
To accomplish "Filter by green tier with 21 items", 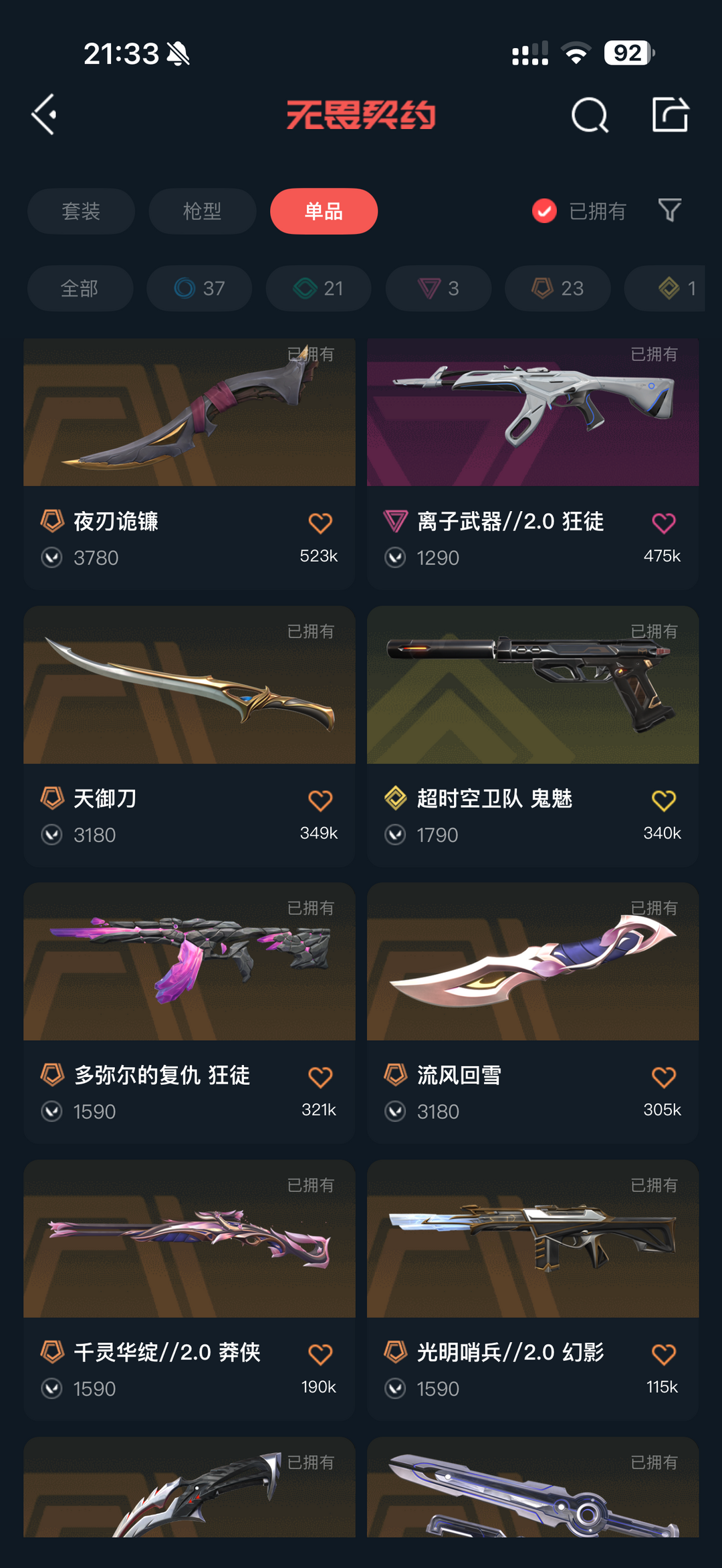I will coord(318,288).
